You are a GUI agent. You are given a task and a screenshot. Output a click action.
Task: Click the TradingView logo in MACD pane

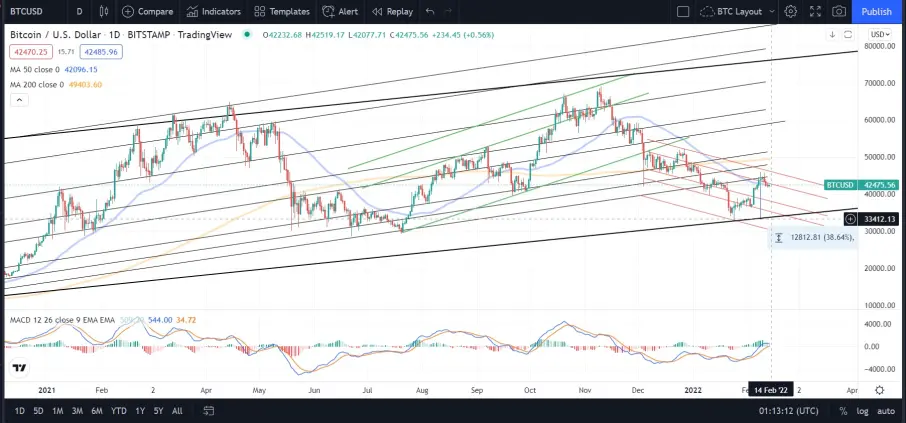click(20, 368)
